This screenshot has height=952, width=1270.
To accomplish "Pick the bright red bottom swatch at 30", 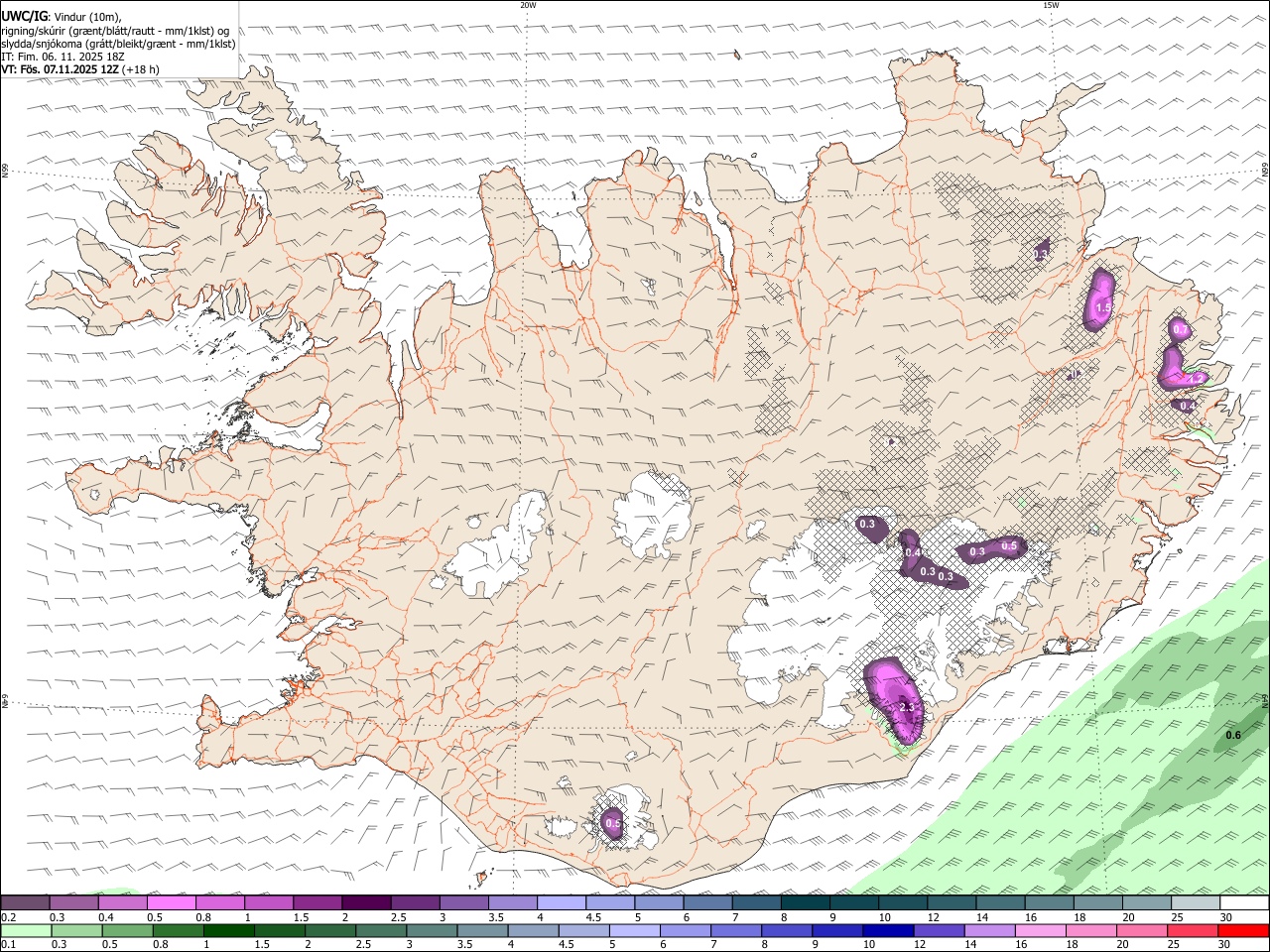I will [x=1243, y=930].
